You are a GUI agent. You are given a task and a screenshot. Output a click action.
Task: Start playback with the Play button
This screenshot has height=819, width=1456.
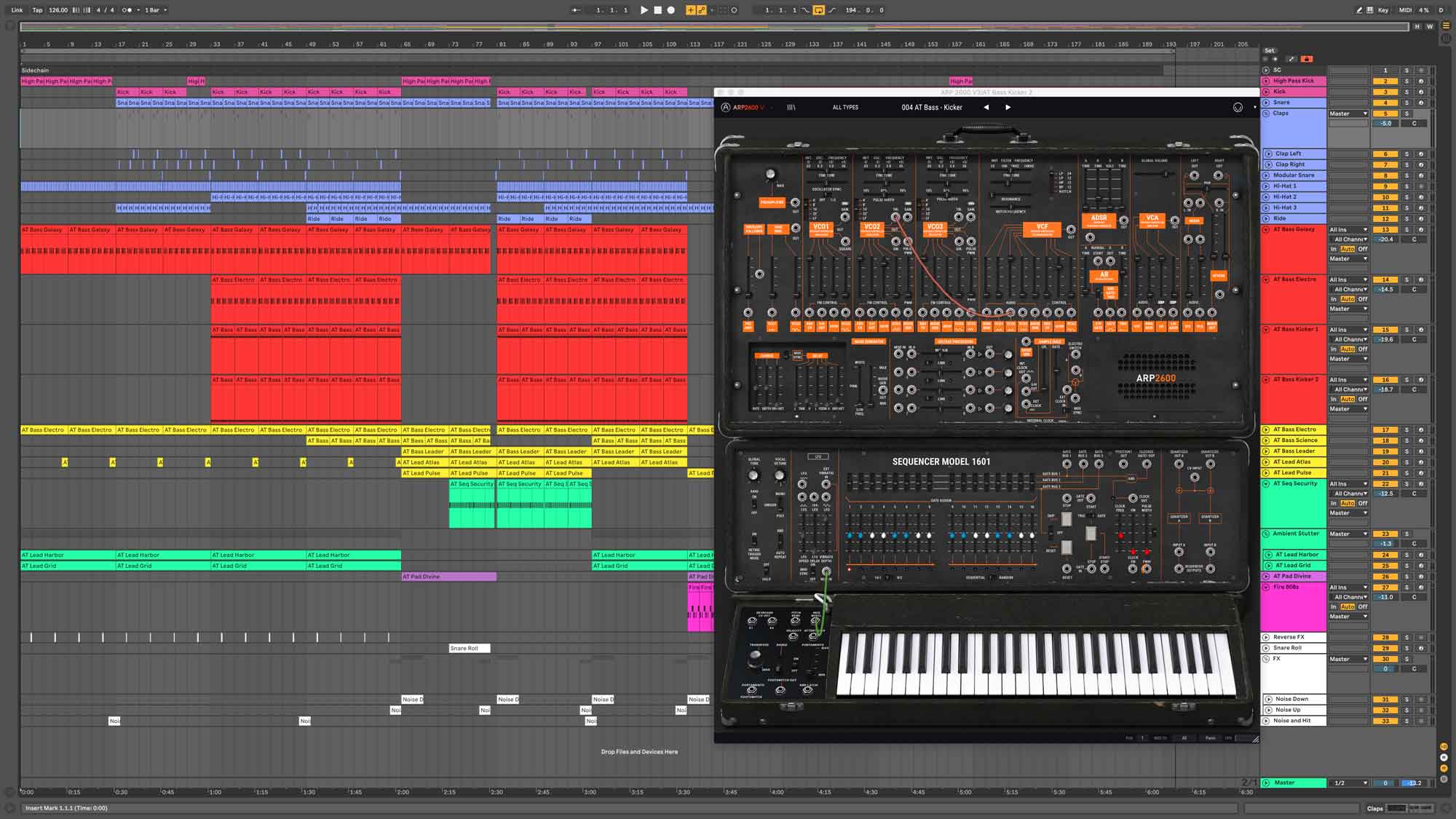[x=644, y=10]
